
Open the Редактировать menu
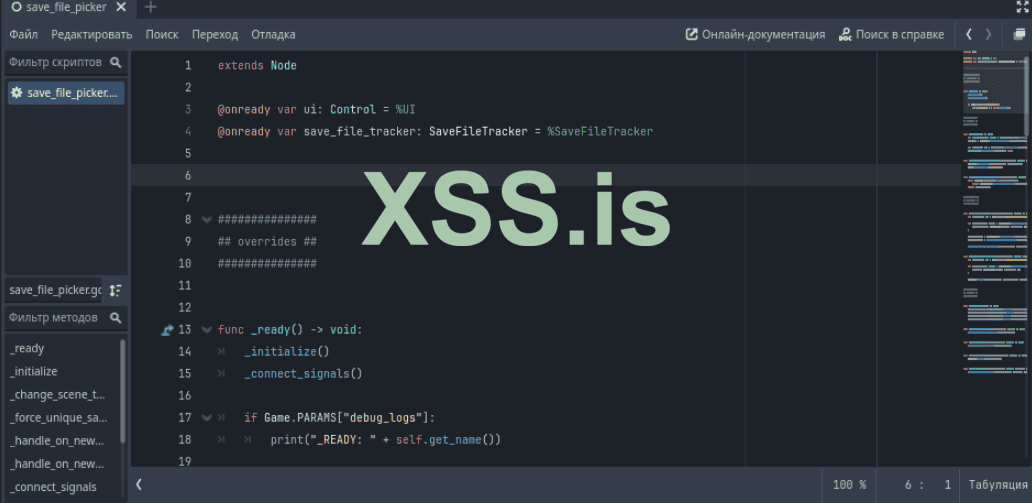[x=92, y=34]
